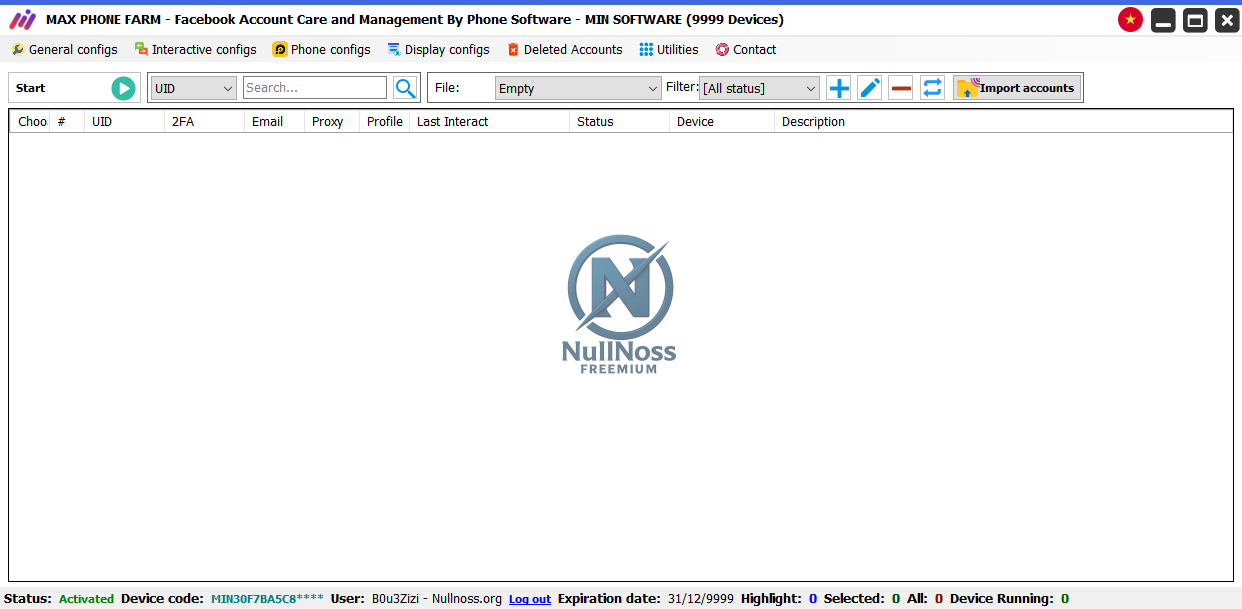This screenshot has height=609, width=1242.
Task: Open the Utilities menu
Action: 669,49
